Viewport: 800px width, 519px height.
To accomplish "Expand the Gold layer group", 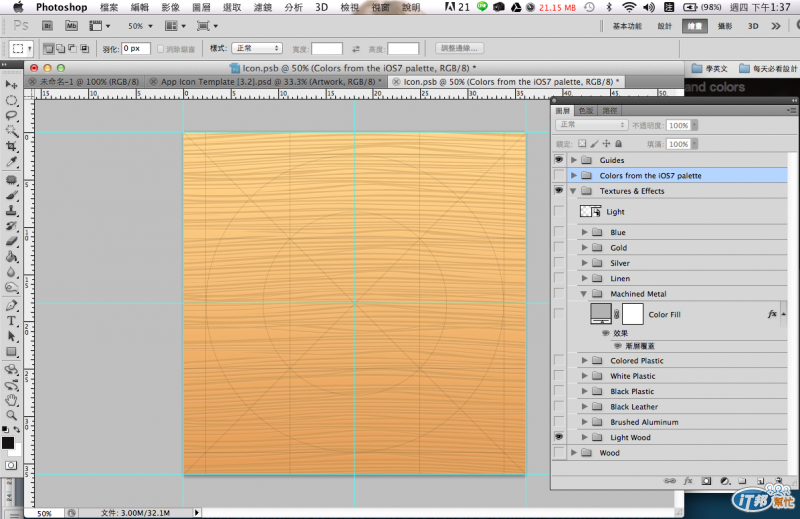I will point(585,248).
